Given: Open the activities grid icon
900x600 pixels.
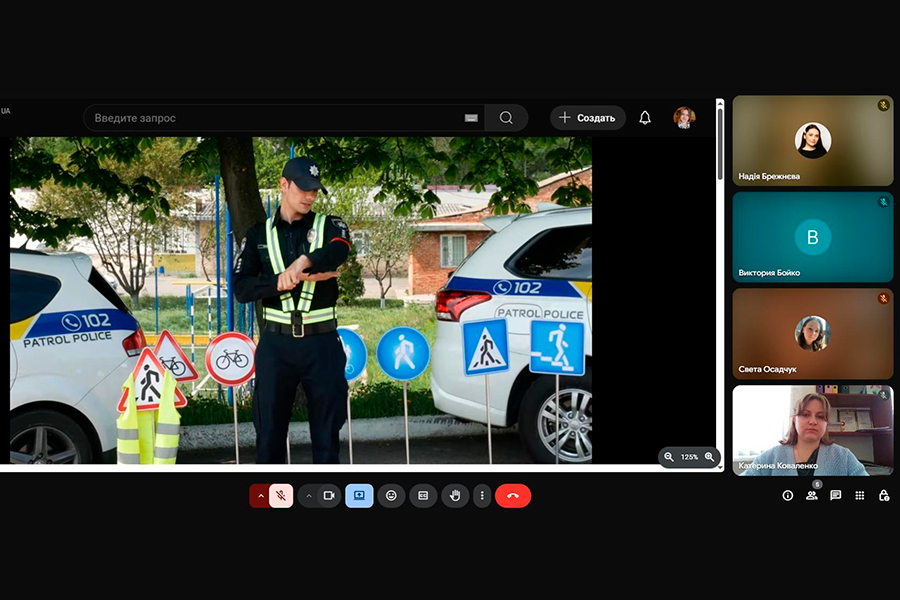Looking at the screenshot, I should [859, 495].
